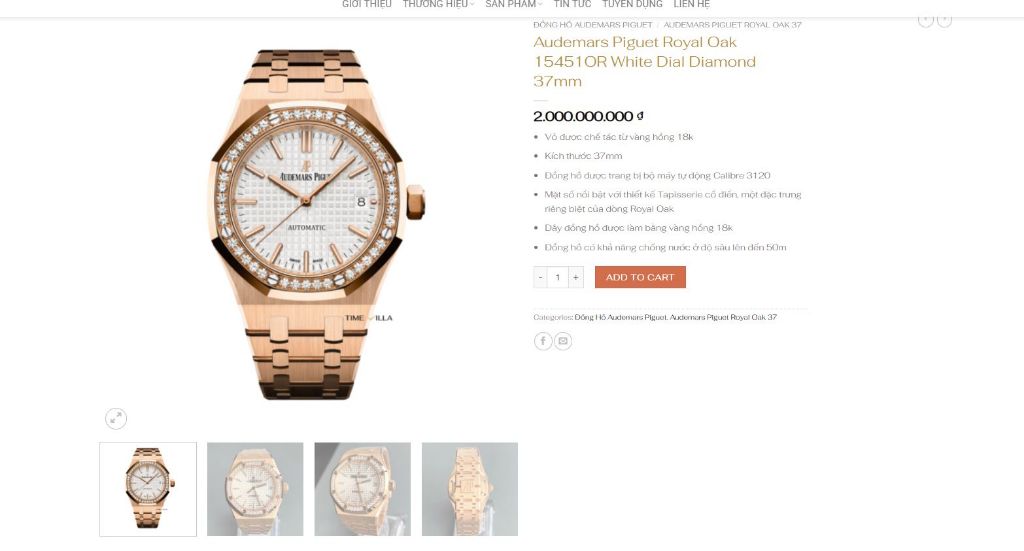
Task: Open Audemars Piguet Royal Oak 37 category link
Action: point(723,317)
